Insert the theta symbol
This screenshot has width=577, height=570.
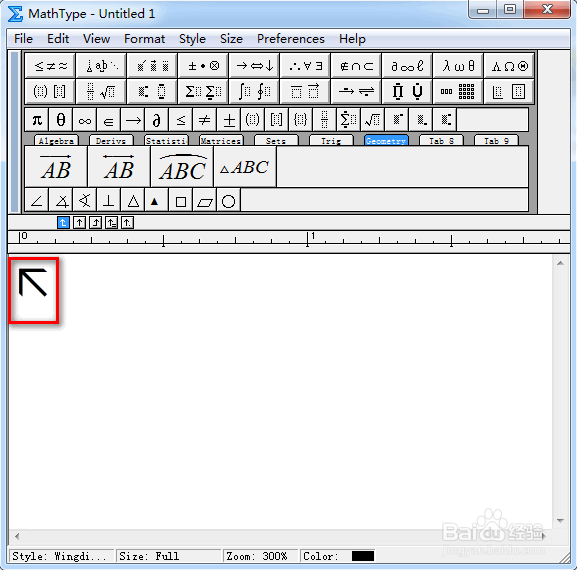coord(61,120)
